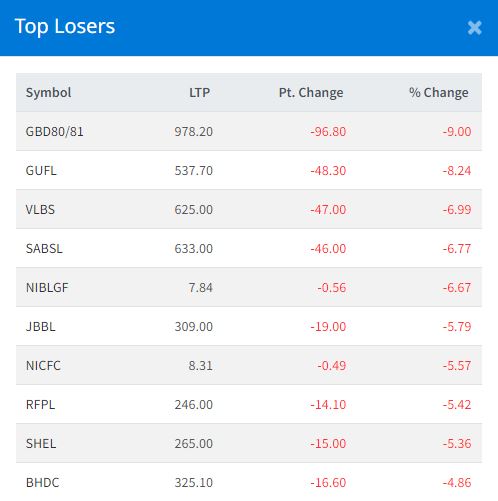Open the RFPL symbol
498x501 pixels.
[40, 405]
